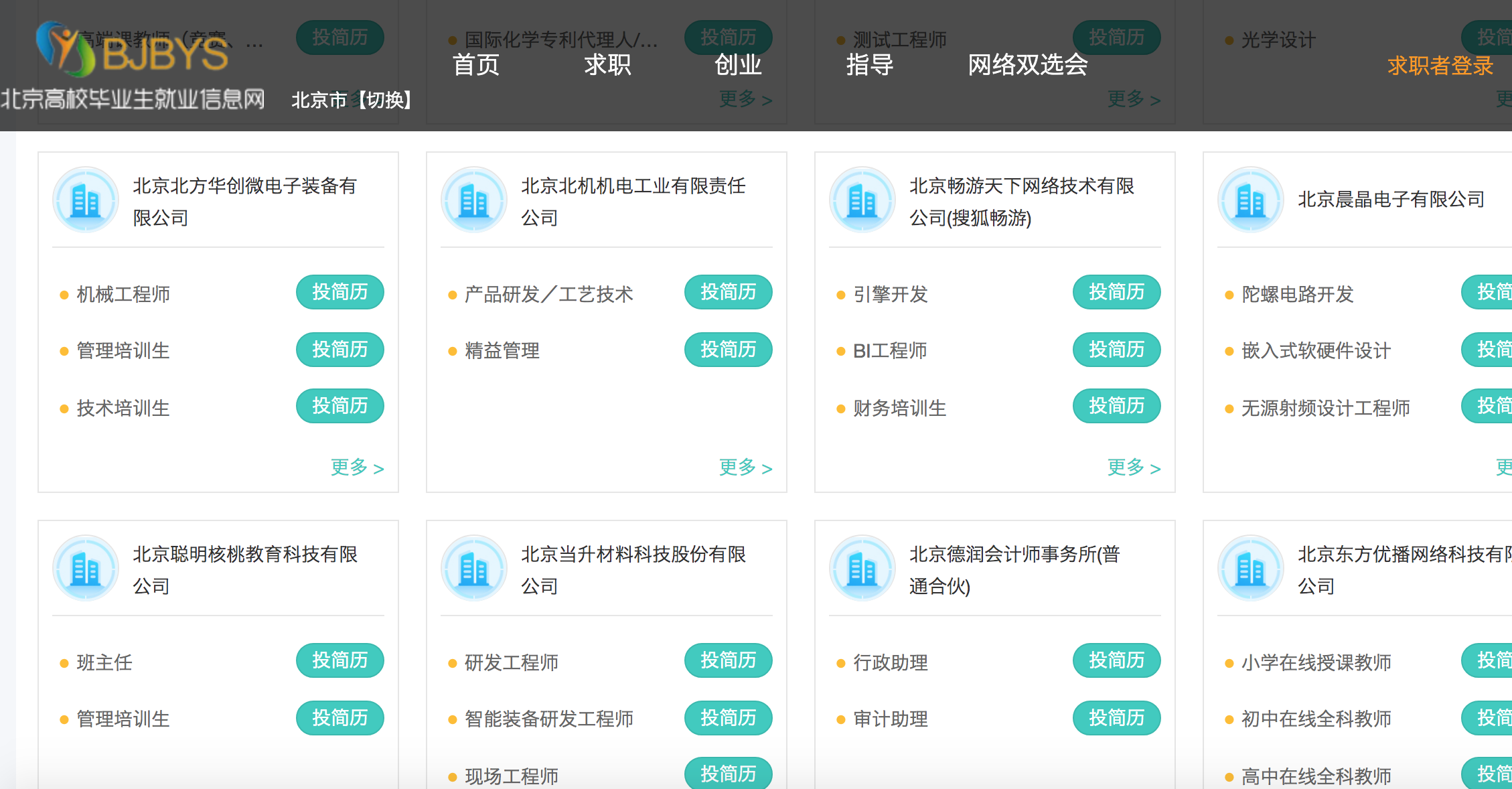Click building icon for 北京德润会计师事务所

[862, 569]
